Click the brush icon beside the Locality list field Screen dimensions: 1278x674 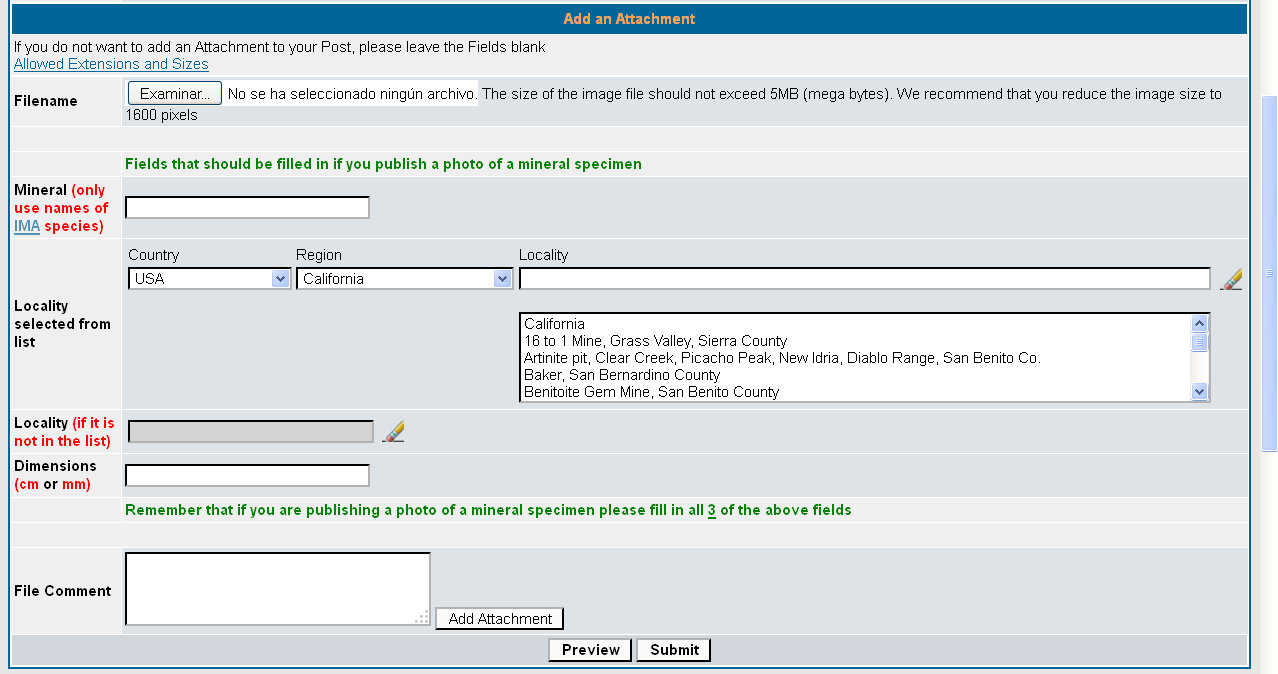click(x=1232, y=279)
